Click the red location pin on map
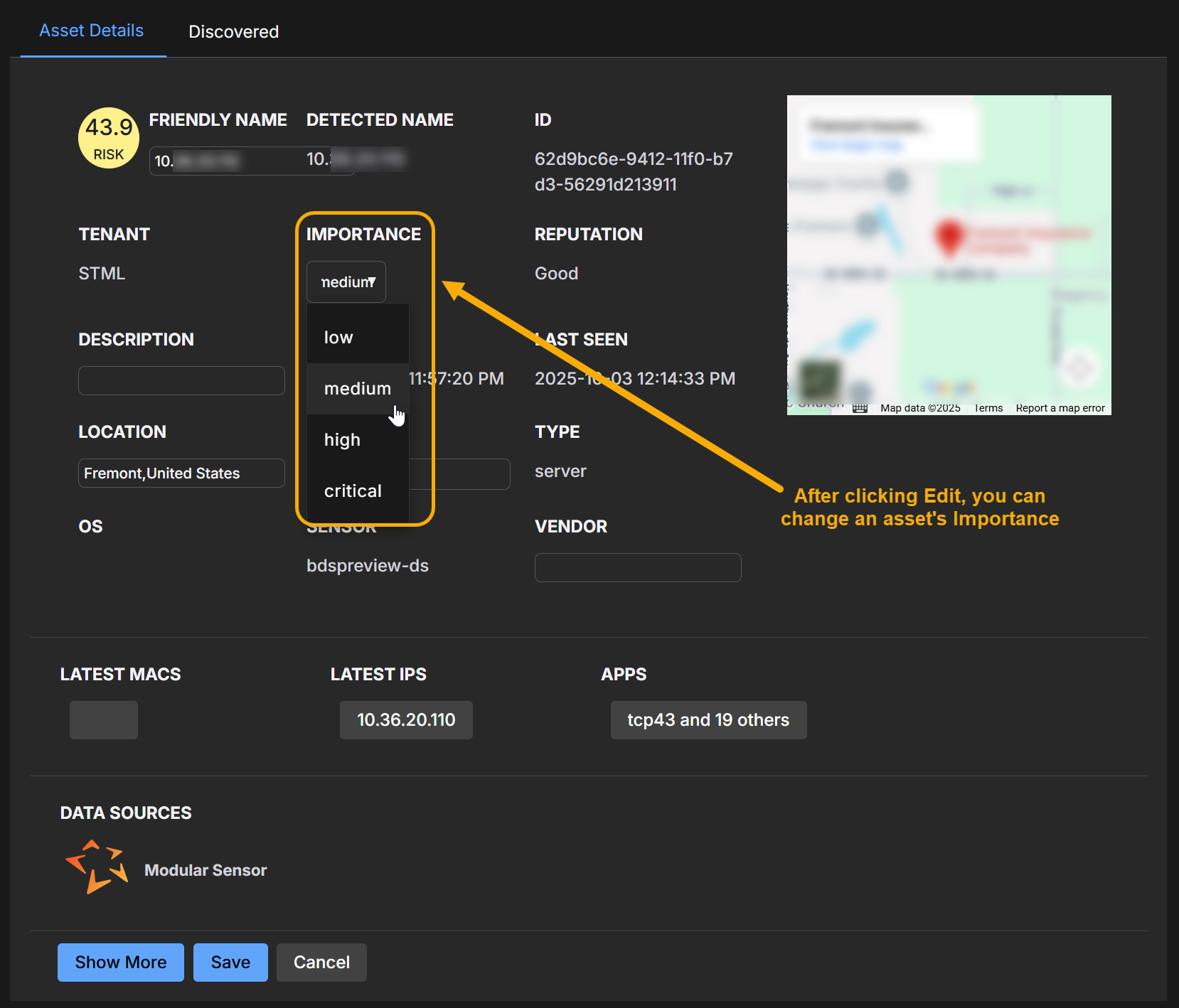Image resolution: width=1179 pixels, height=1008 pixels. (x=948, y=237)
